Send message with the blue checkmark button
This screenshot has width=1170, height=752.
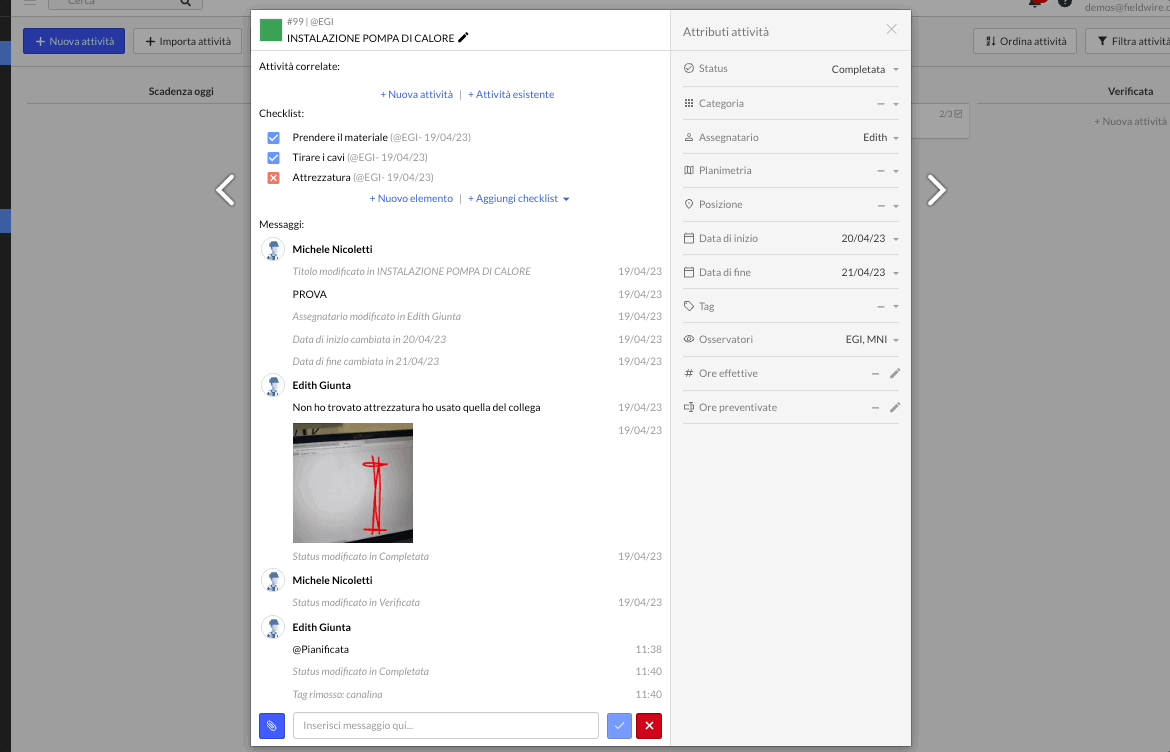point(619,726)
